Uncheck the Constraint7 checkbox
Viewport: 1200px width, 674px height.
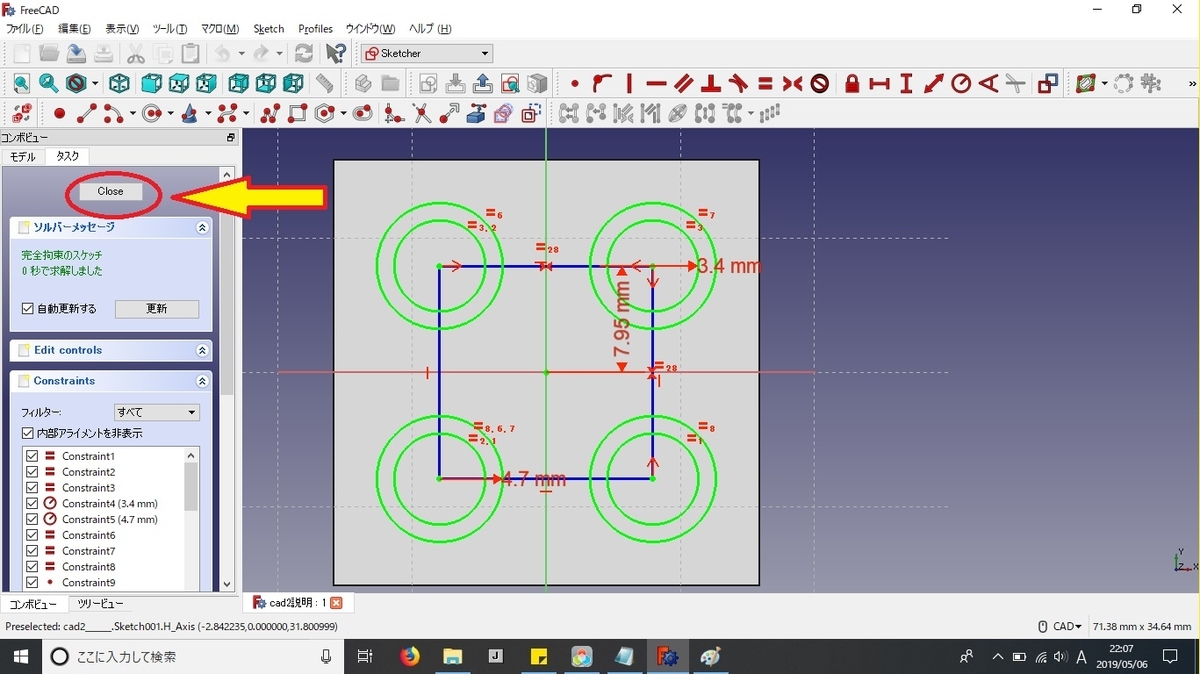[x=32, y=551]
